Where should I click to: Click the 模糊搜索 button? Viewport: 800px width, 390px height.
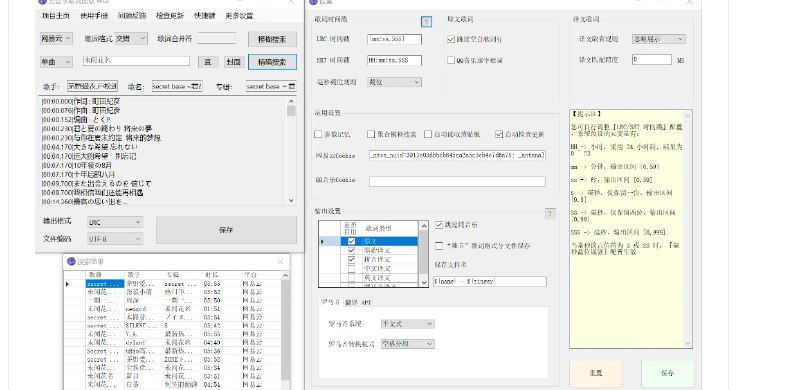(x=272, y=39)
